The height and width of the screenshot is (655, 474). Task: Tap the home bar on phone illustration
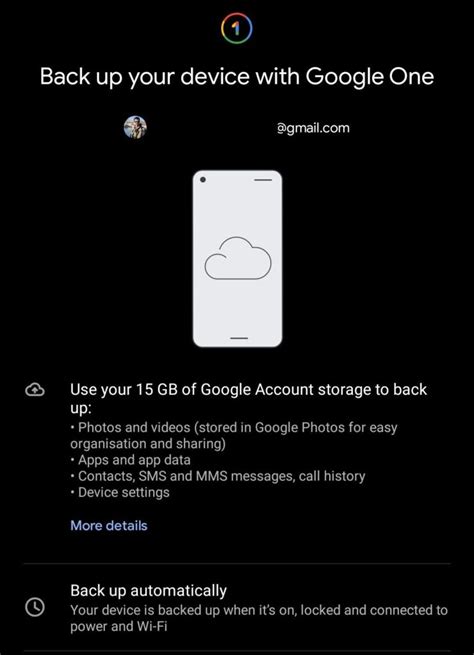[239, 338]
